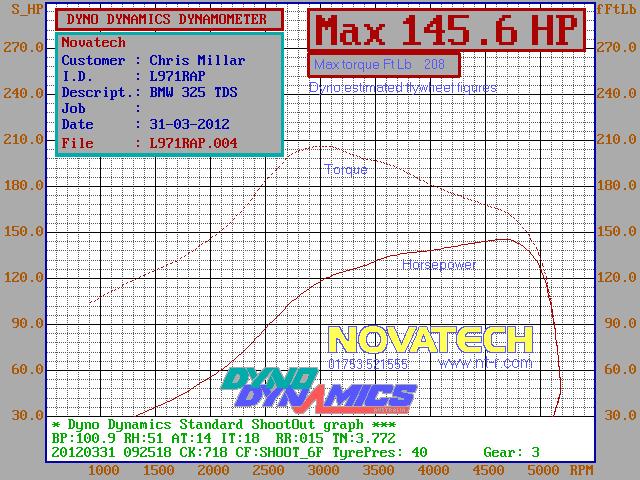Click the 'DYNO DYNAMICS DYNAMOMETER' title banner
This screenshot has height=480, width=640.
click(x=169, y=19)
